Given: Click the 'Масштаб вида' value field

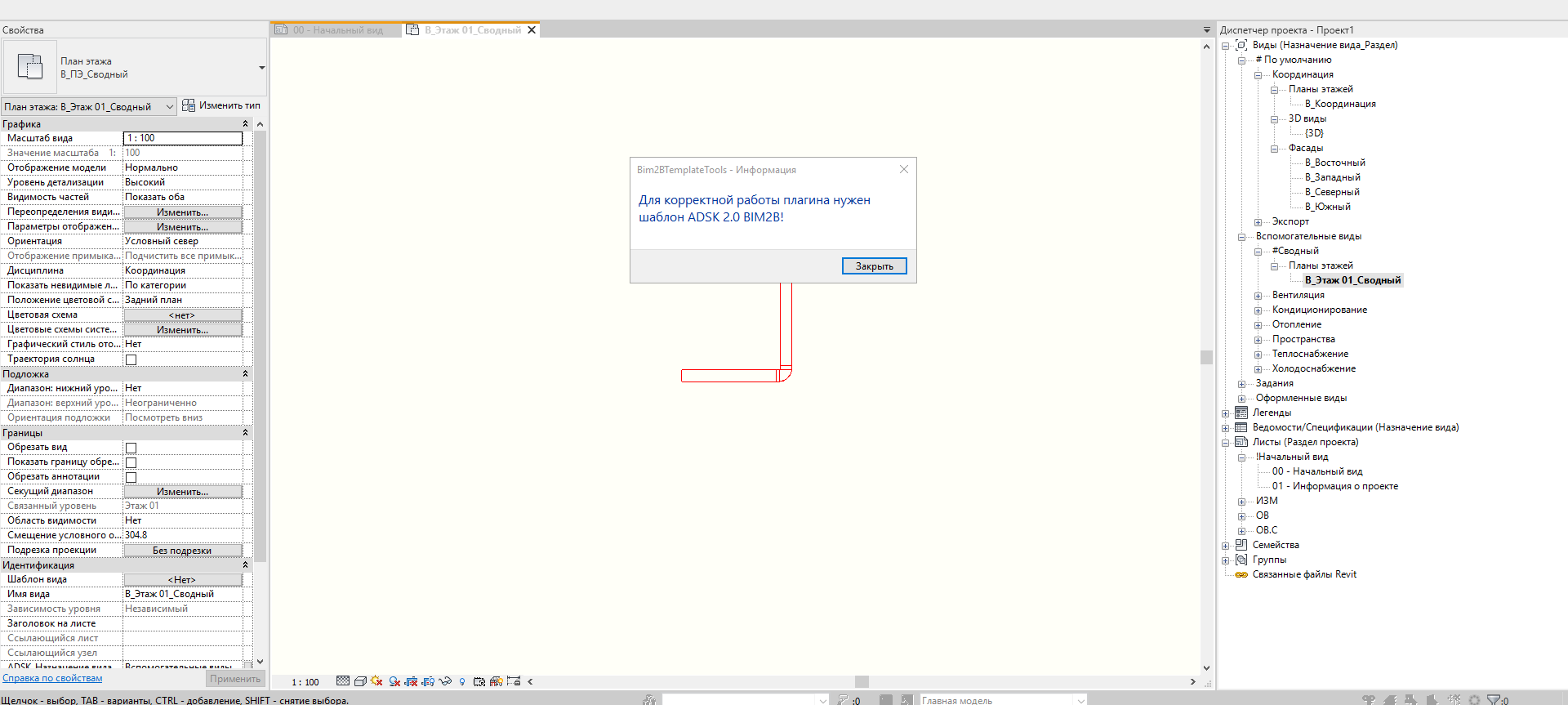Looking at the screenshot, I should pos(182,138).
